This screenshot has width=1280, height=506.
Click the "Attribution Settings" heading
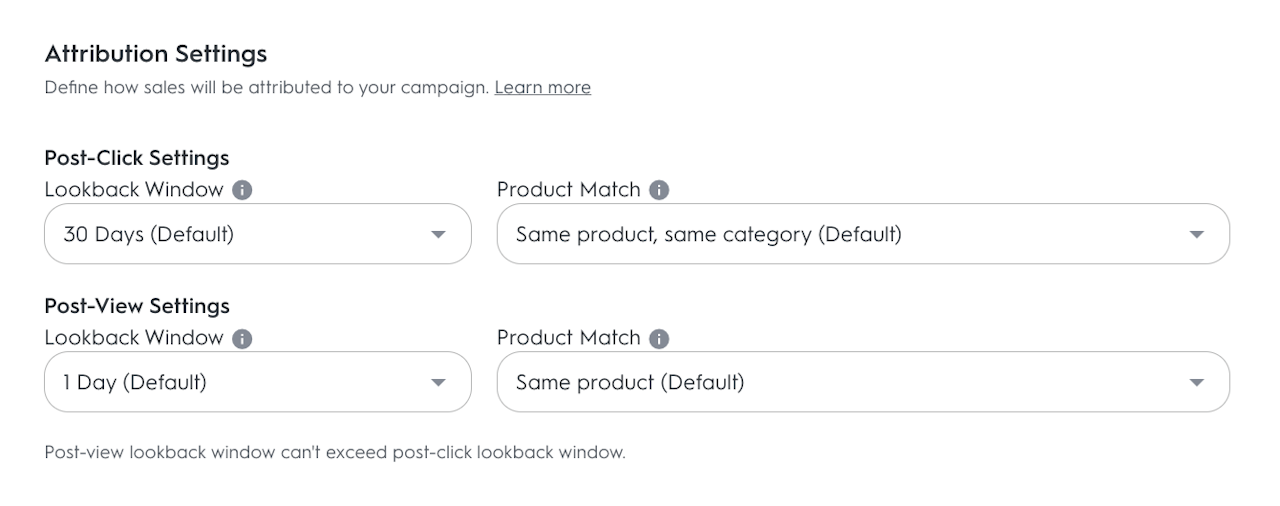156,53
